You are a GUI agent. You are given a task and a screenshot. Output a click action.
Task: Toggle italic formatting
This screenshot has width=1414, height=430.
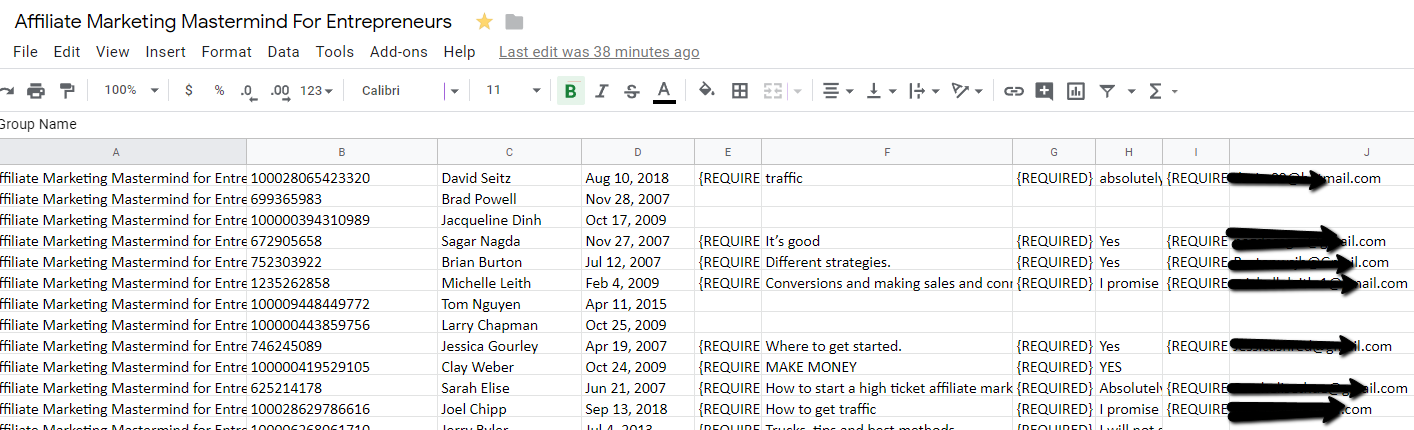[x=601, y=91]
